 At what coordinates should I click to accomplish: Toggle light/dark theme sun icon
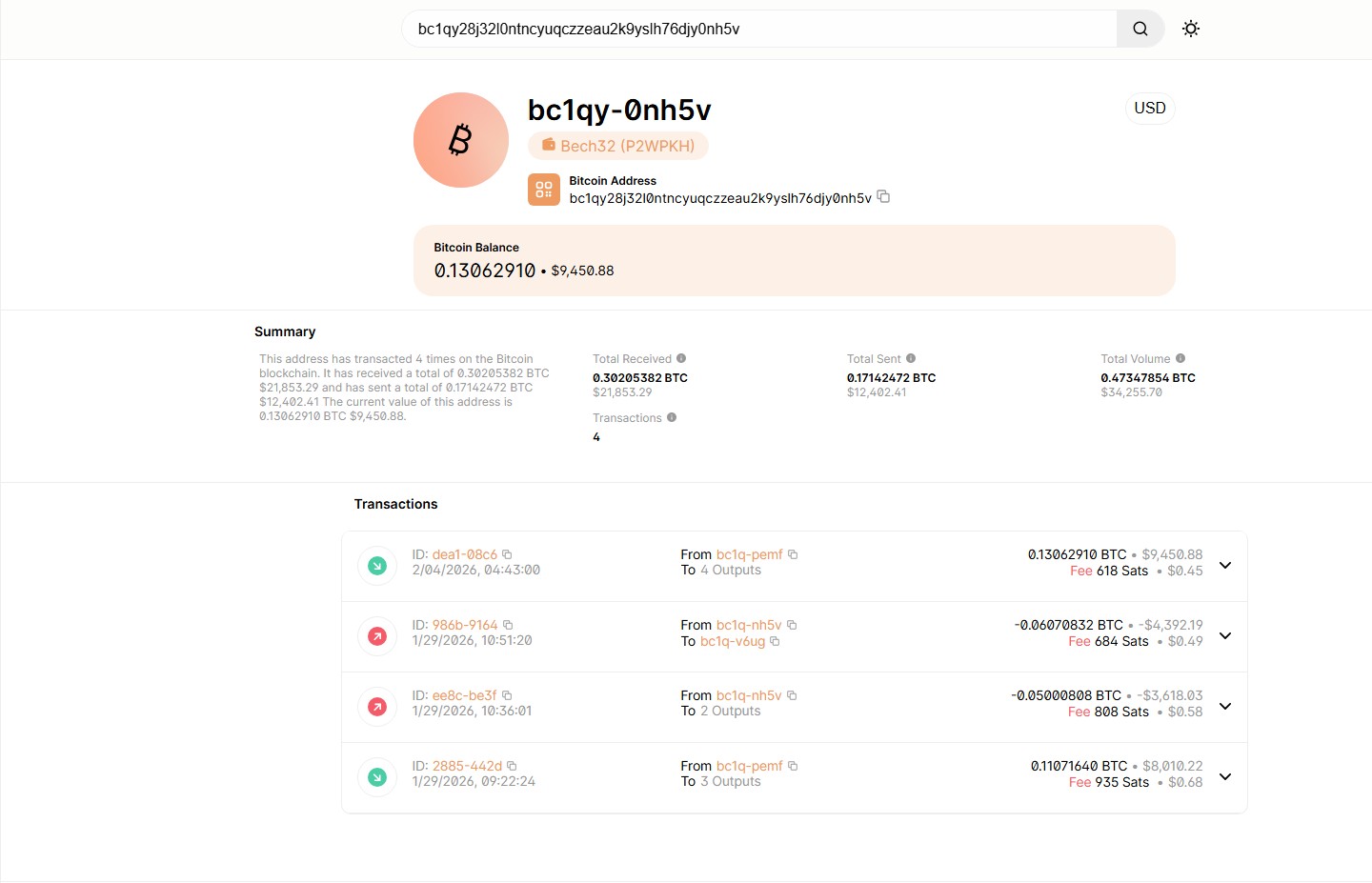(x=1190, y=29)
